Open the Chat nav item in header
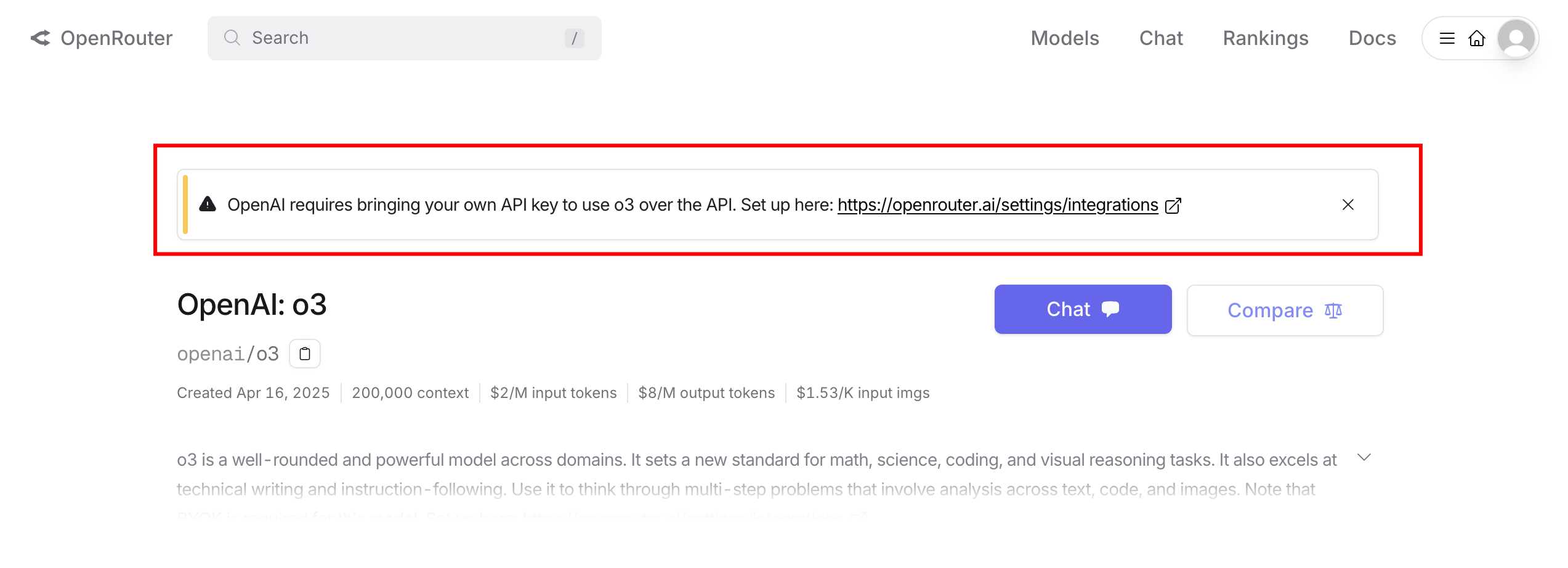The width and height of the screenshot is (1568, 568). (1161, 38)
